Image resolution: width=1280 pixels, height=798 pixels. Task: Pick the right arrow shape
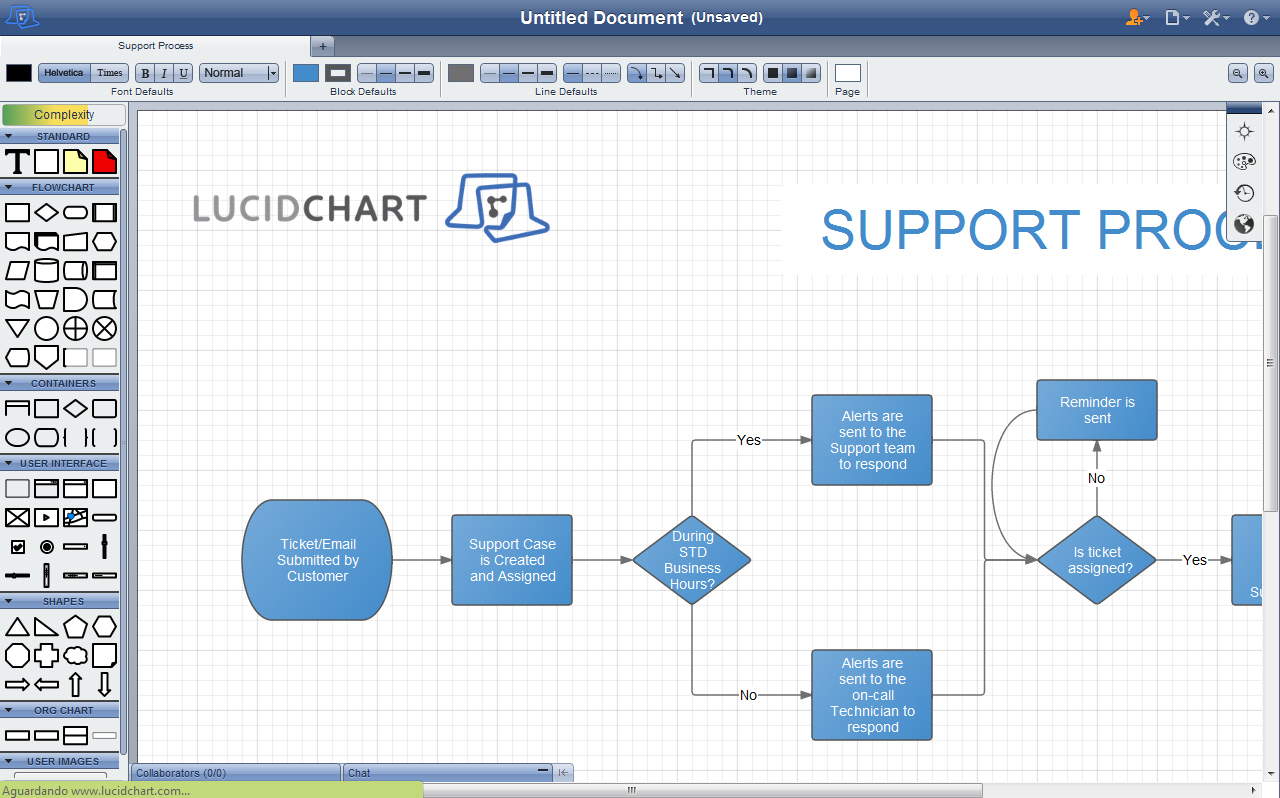(x=17, y=685)
